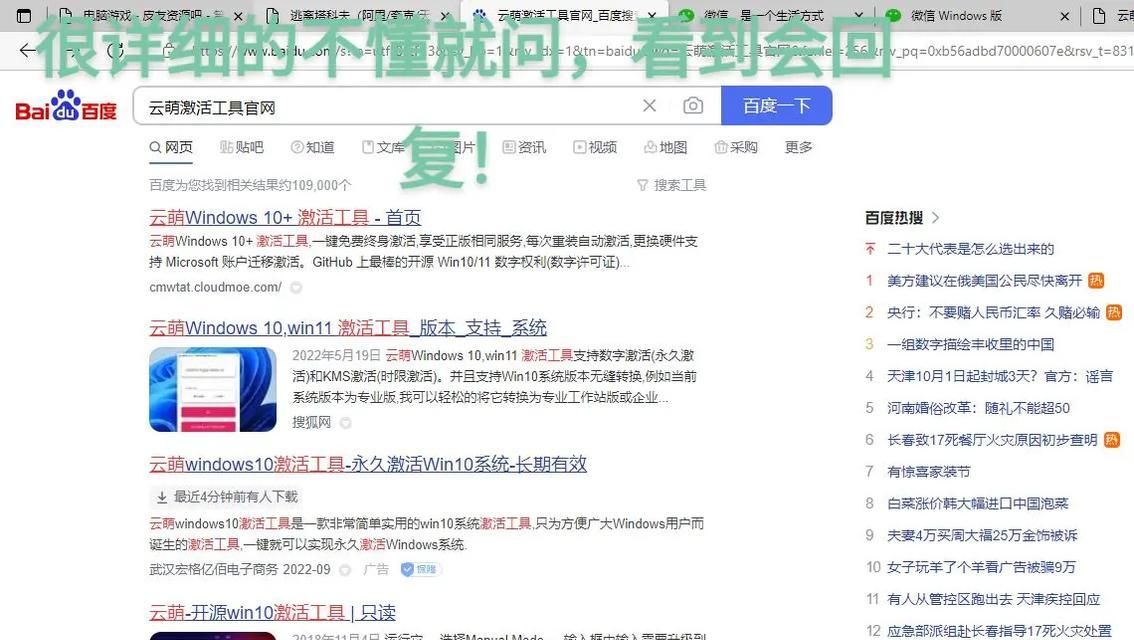Open the Baidu logo homepage link
The height and width of the screenshot is (640, 1134).
[66, 106]
